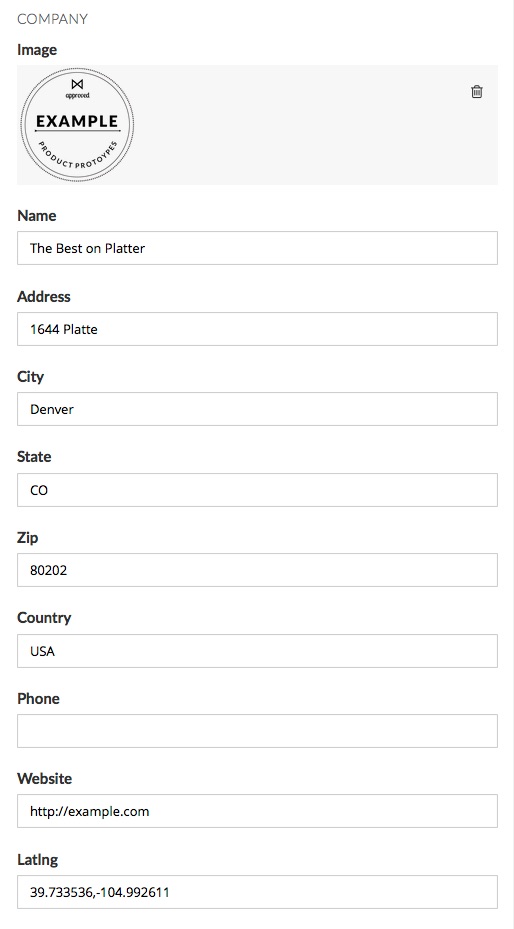Click the Country field showing USA
Viewport: 514px width, 929px height.
tap(257, 651)
